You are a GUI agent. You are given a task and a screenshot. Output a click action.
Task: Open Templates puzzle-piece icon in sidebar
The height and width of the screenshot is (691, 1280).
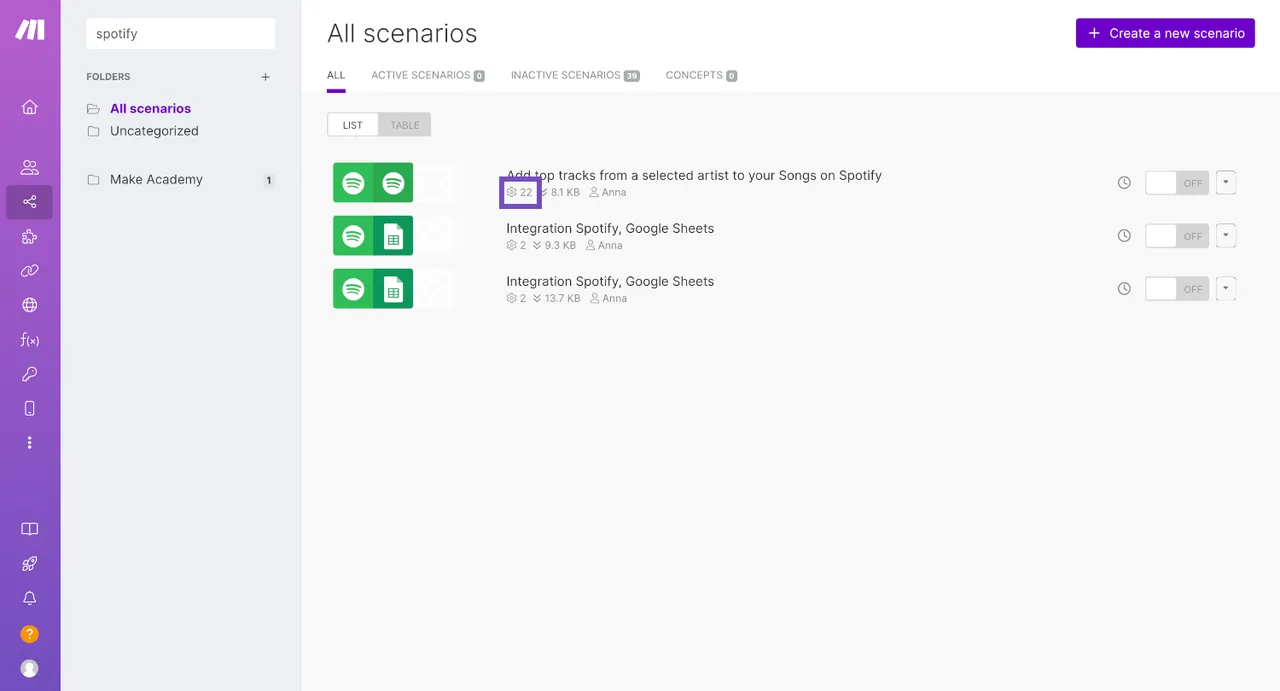click(30, 237)
